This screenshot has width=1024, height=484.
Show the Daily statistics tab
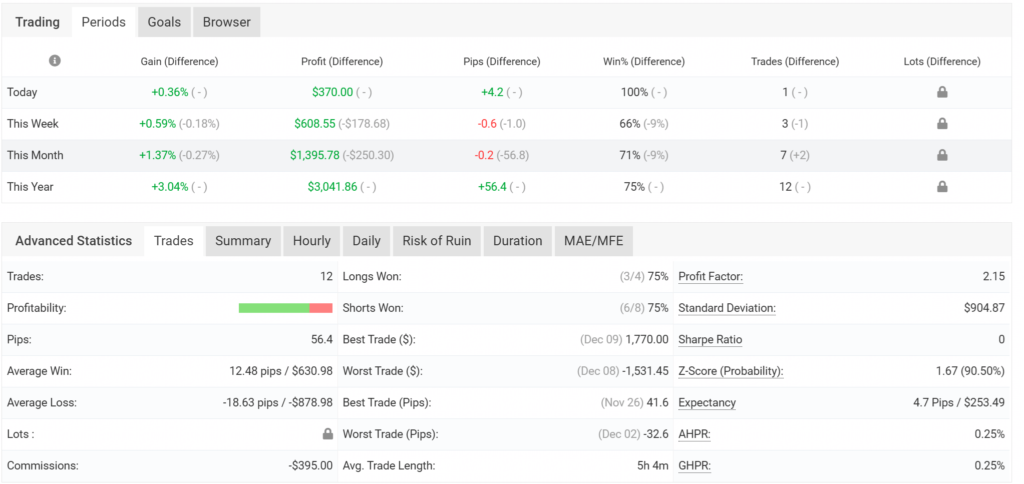(x=366, y=241)
